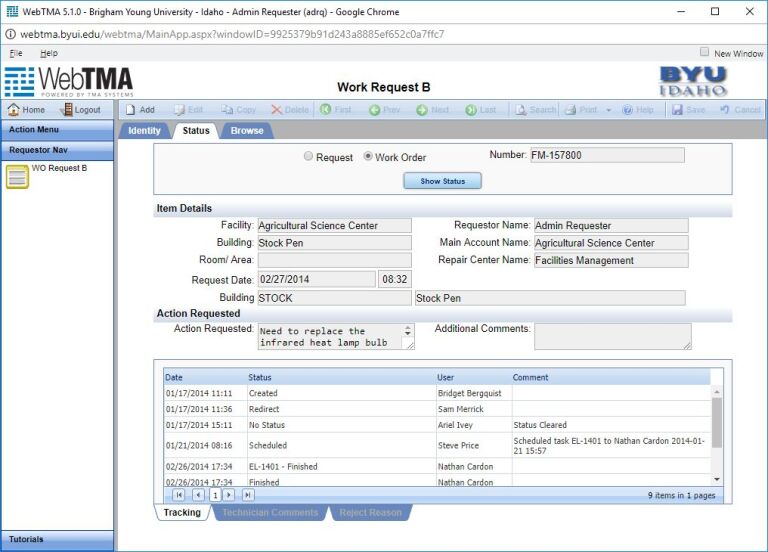Click the Facility field
Viewport: 768px width, 552px height.
click(x=335, y=225)
